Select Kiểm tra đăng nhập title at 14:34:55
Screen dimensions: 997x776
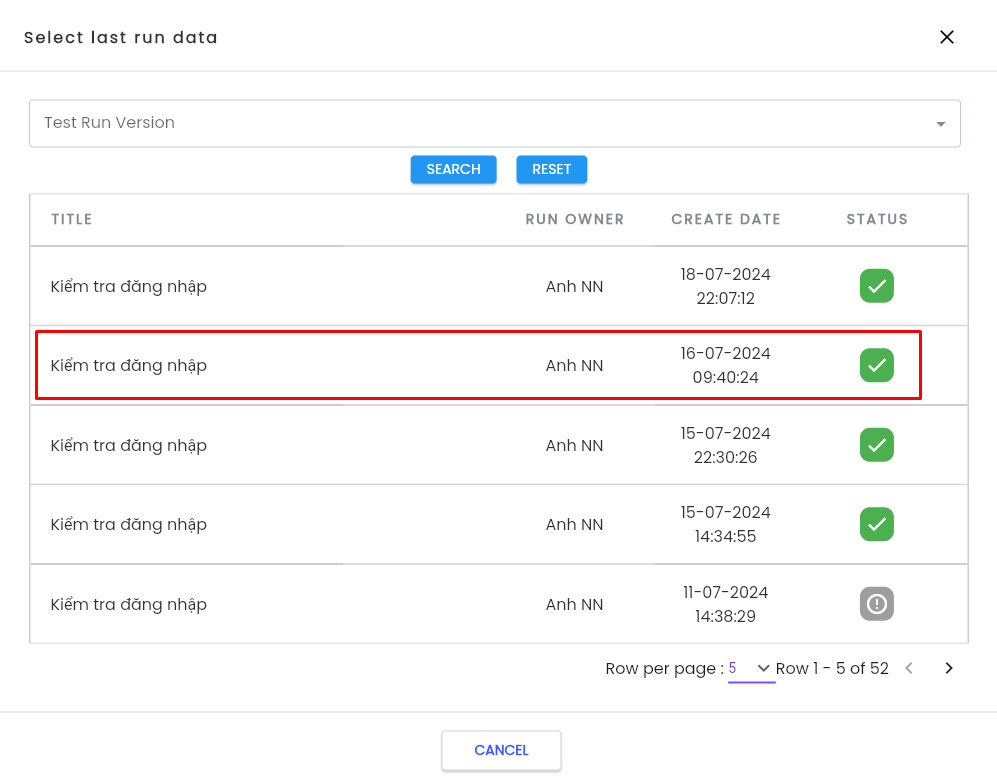click(x=128, y=525)
